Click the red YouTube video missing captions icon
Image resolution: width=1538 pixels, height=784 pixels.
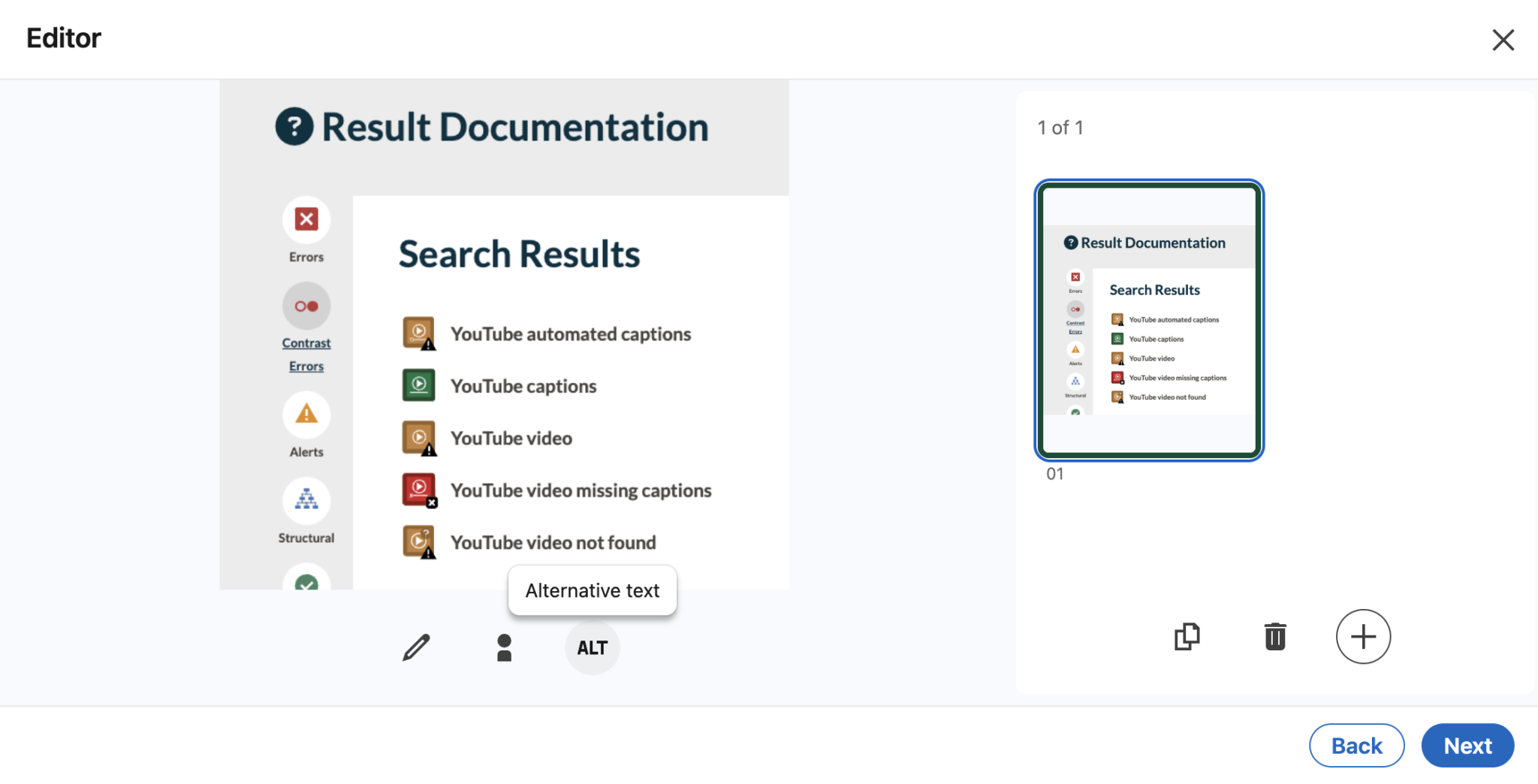pos(418,489)
